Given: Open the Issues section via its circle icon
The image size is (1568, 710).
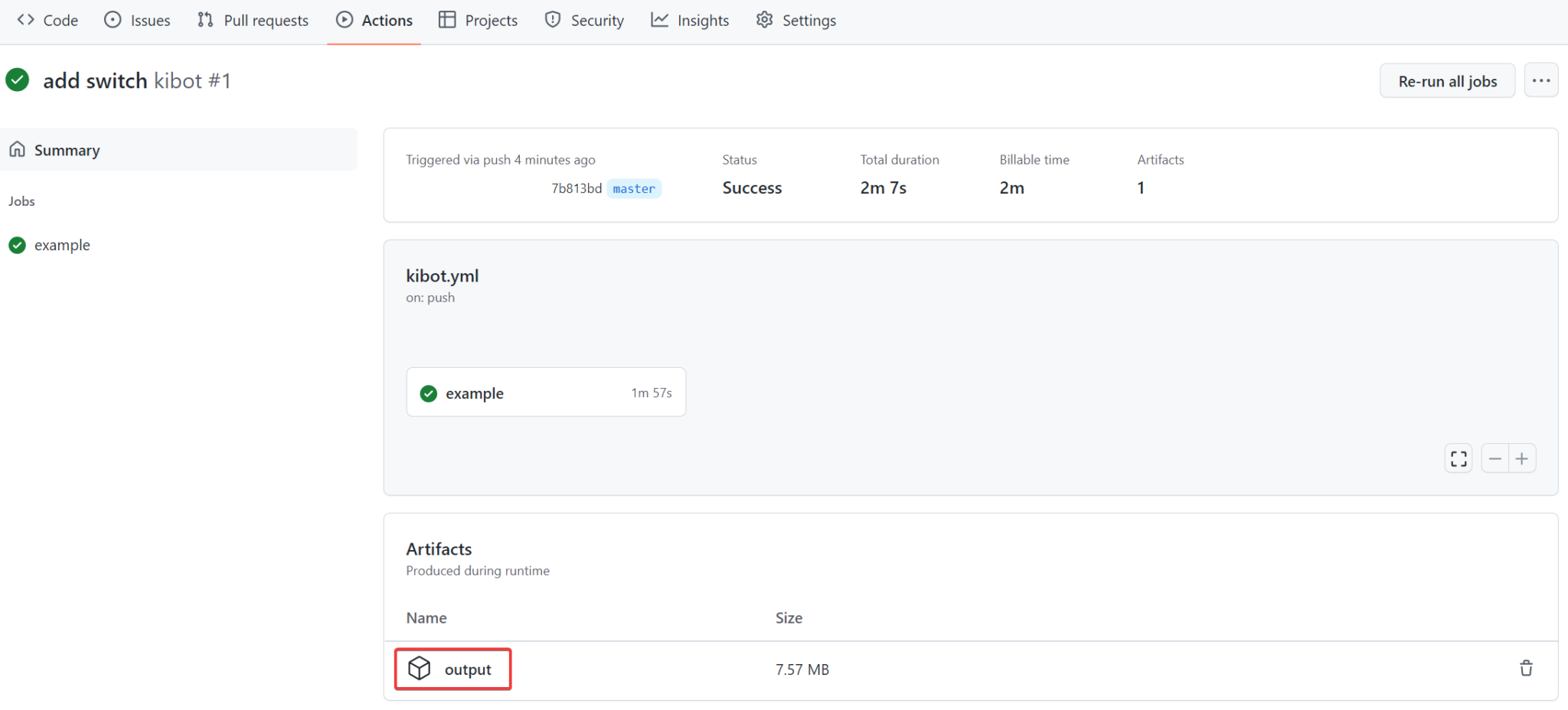Looking at the screenshot, I should [112, 20].
